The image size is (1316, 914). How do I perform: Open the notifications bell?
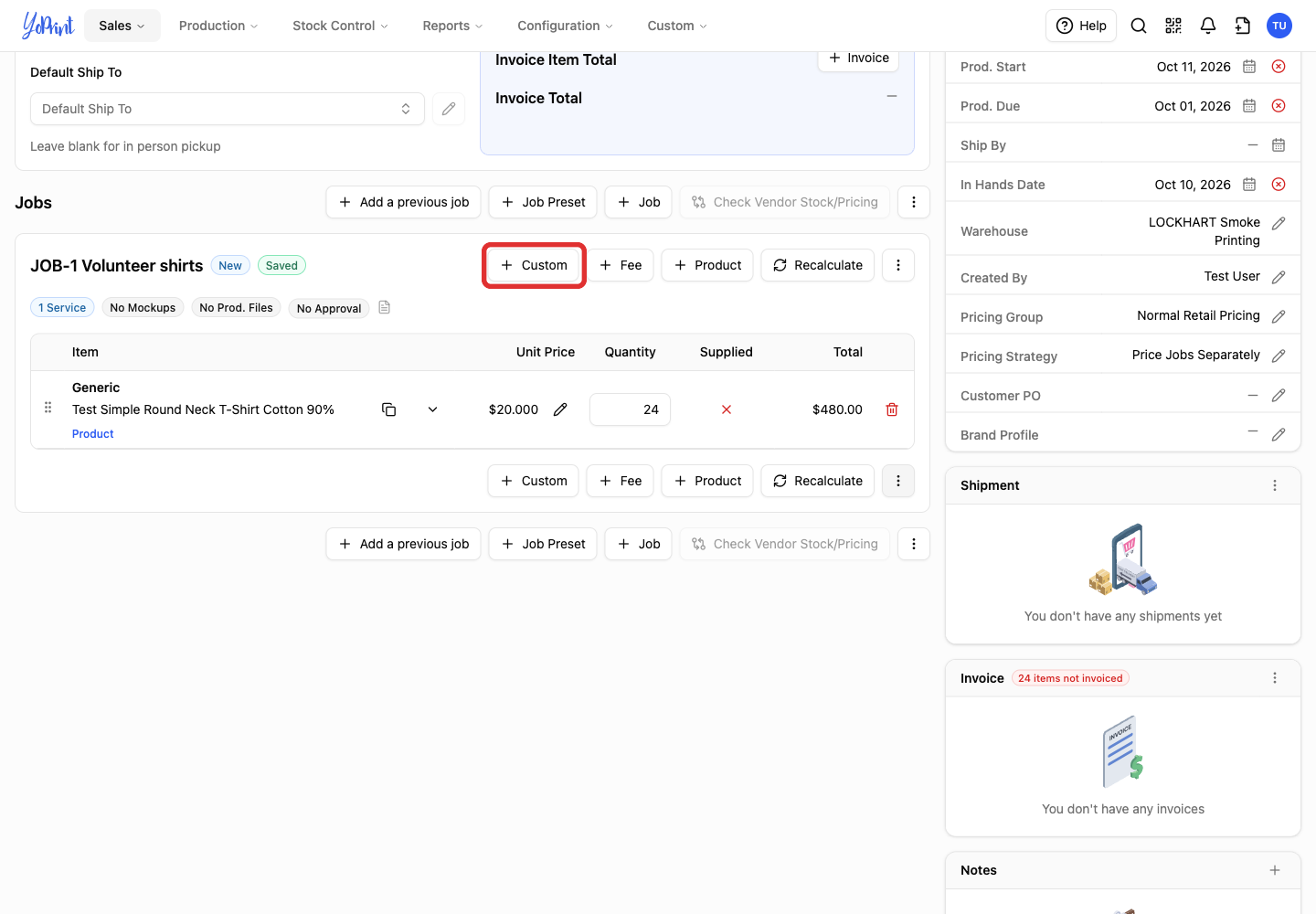point(1208,26)
